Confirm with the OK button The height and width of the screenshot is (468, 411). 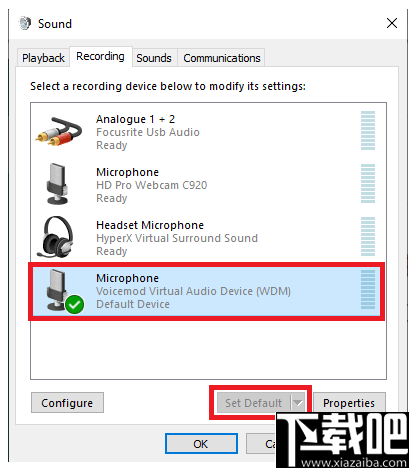[201, 444]
